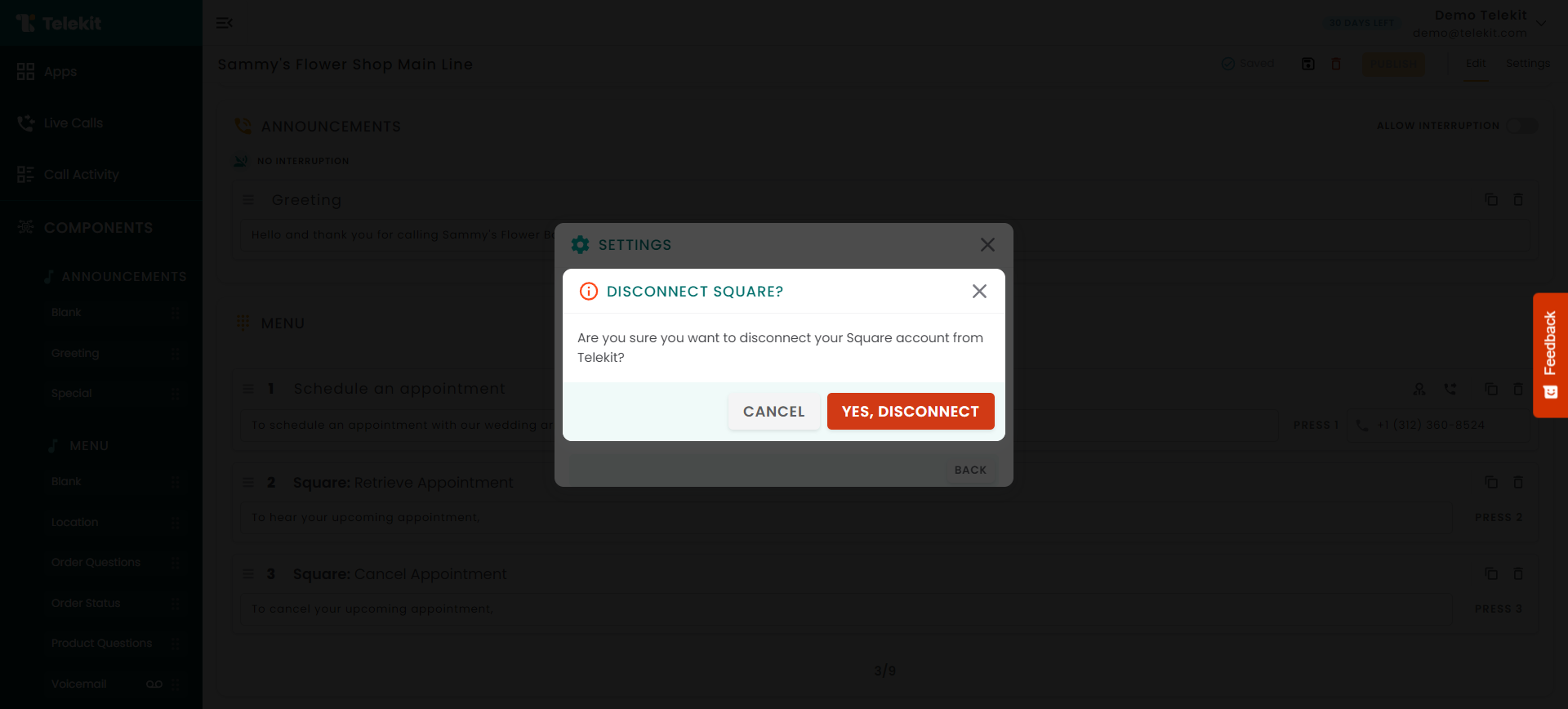
Task: Go back using the Back button
Action: pos(970,470)
